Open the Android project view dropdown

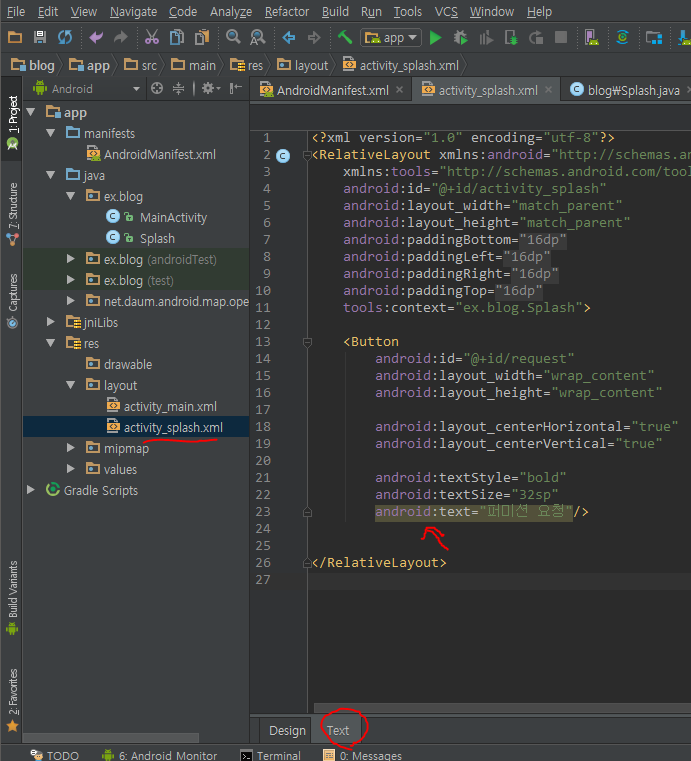86,89
